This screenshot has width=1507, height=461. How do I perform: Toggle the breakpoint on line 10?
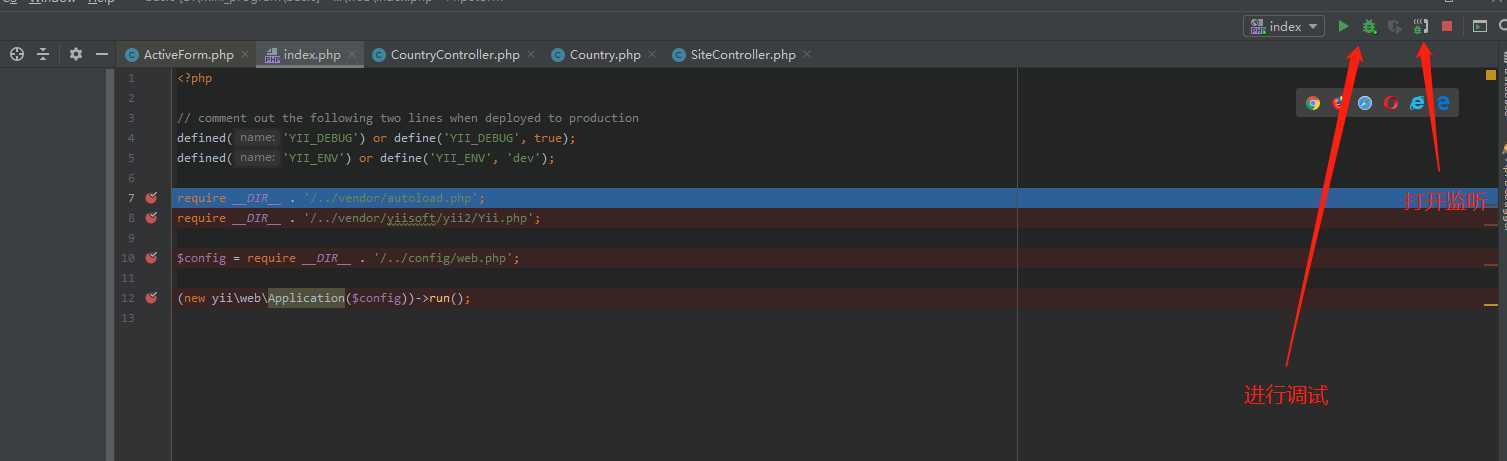151,258
